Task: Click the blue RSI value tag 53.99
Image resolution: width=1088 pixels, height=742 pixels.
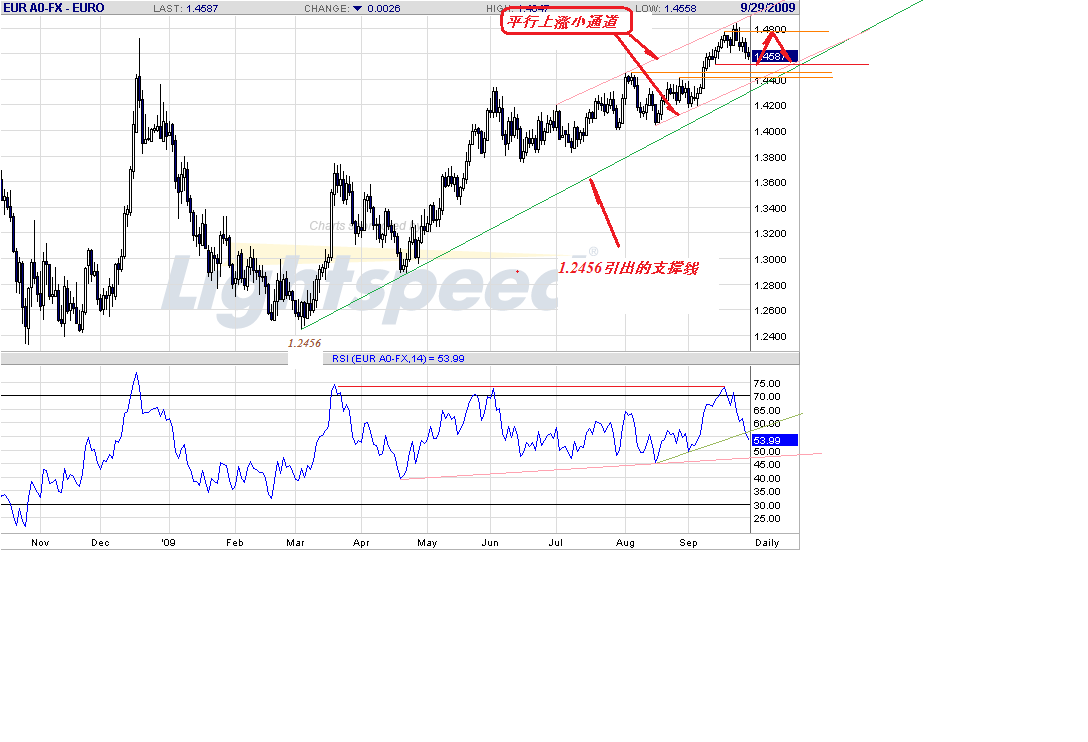Action: (x=775, y=440)
